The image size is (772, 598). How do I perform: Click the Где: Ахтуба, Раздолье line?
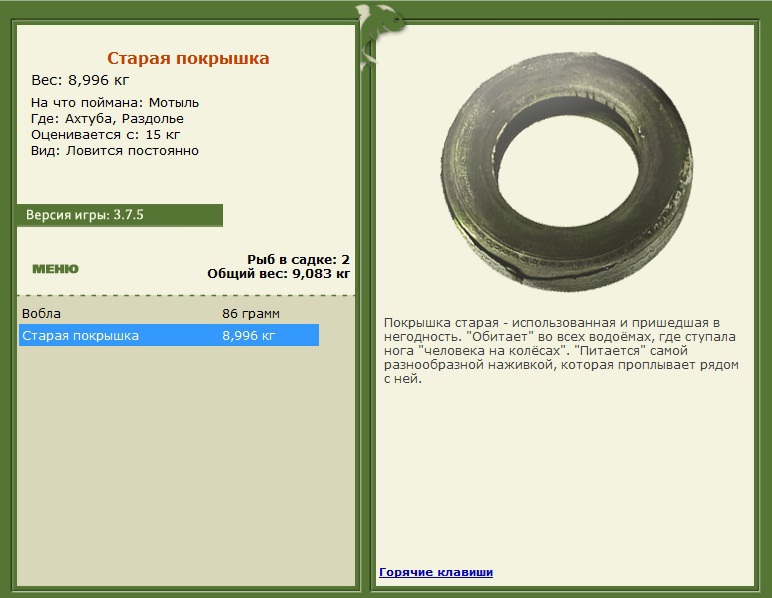(107, 119)
